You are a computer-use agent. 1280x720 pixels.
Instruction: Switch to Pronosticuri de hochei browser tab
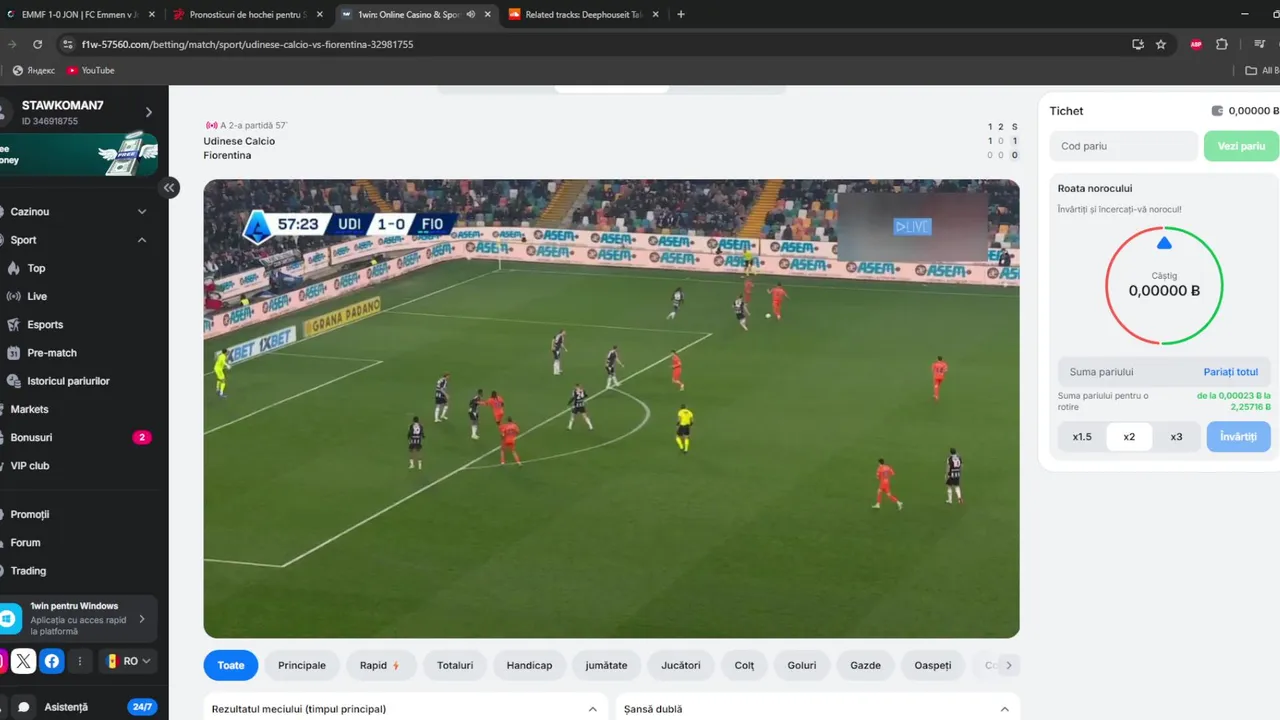[x=246, y=15]
